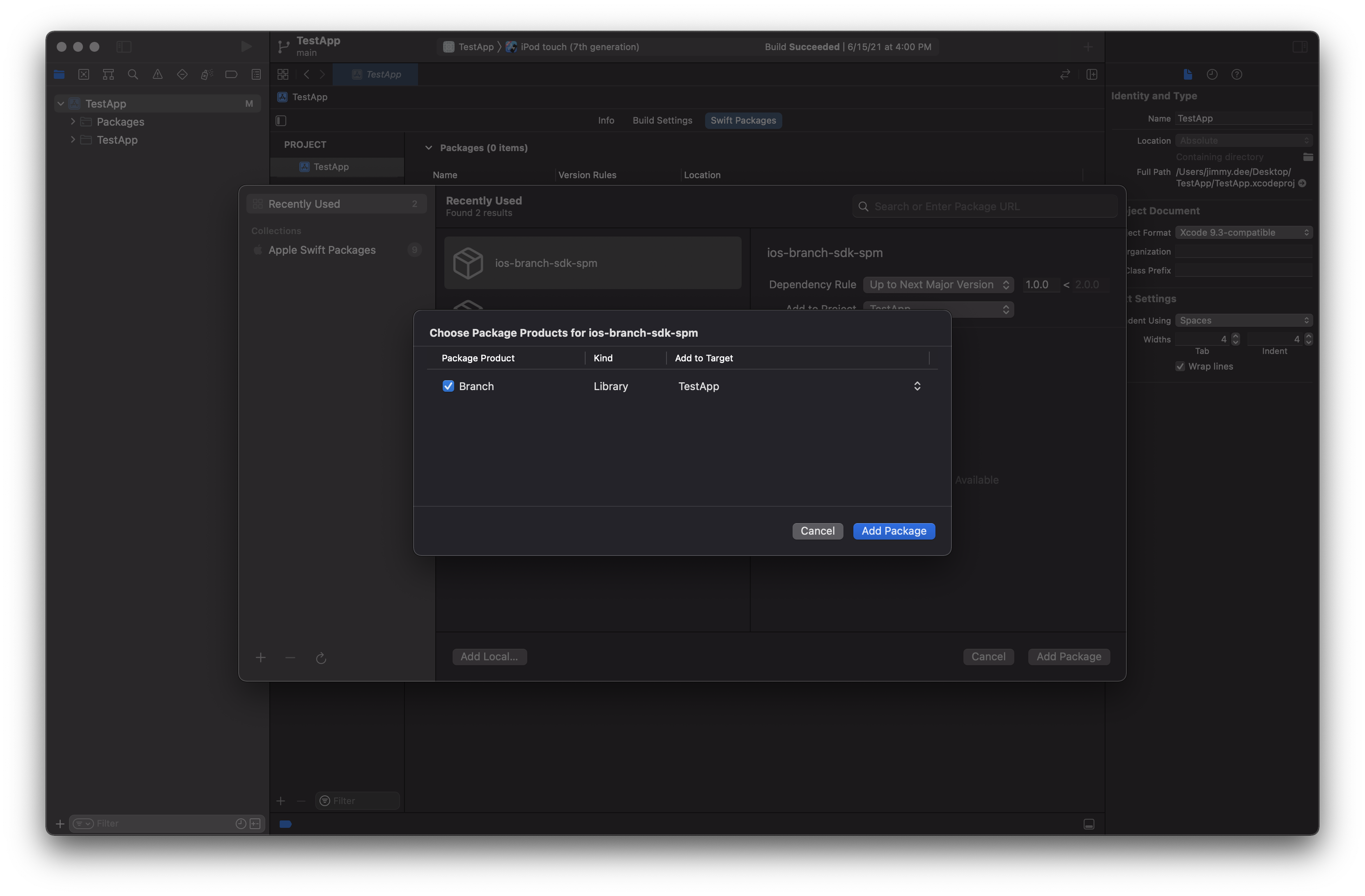
Task: Click the TestApp scheme selector in toolbar
Action: (469, 46)
